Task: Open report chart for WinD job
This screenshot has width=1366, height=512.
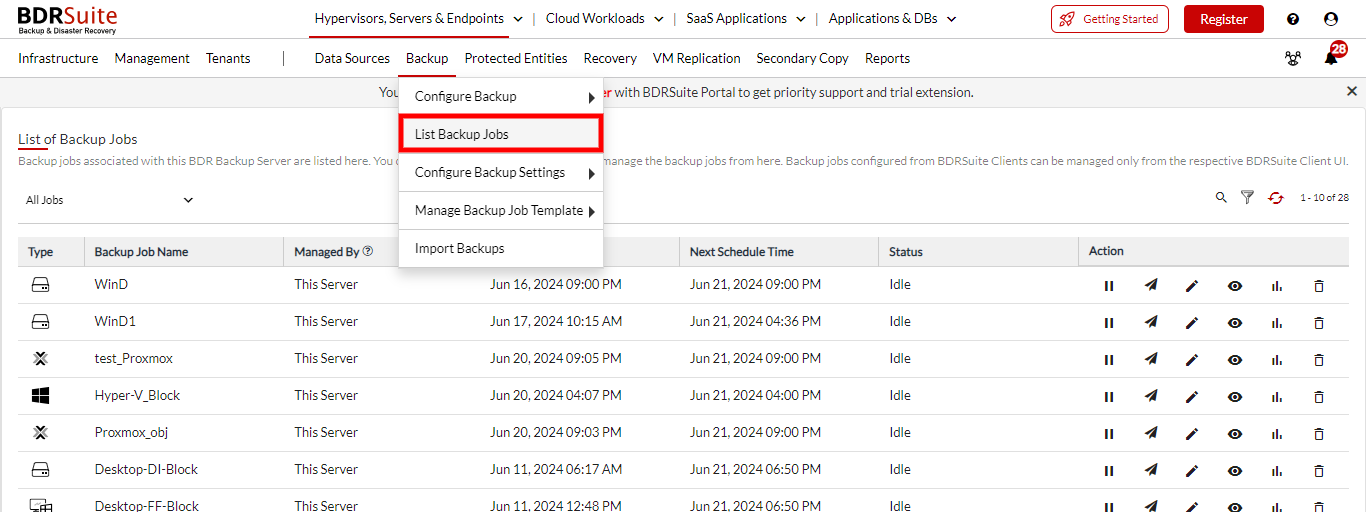Action: 1277,286
